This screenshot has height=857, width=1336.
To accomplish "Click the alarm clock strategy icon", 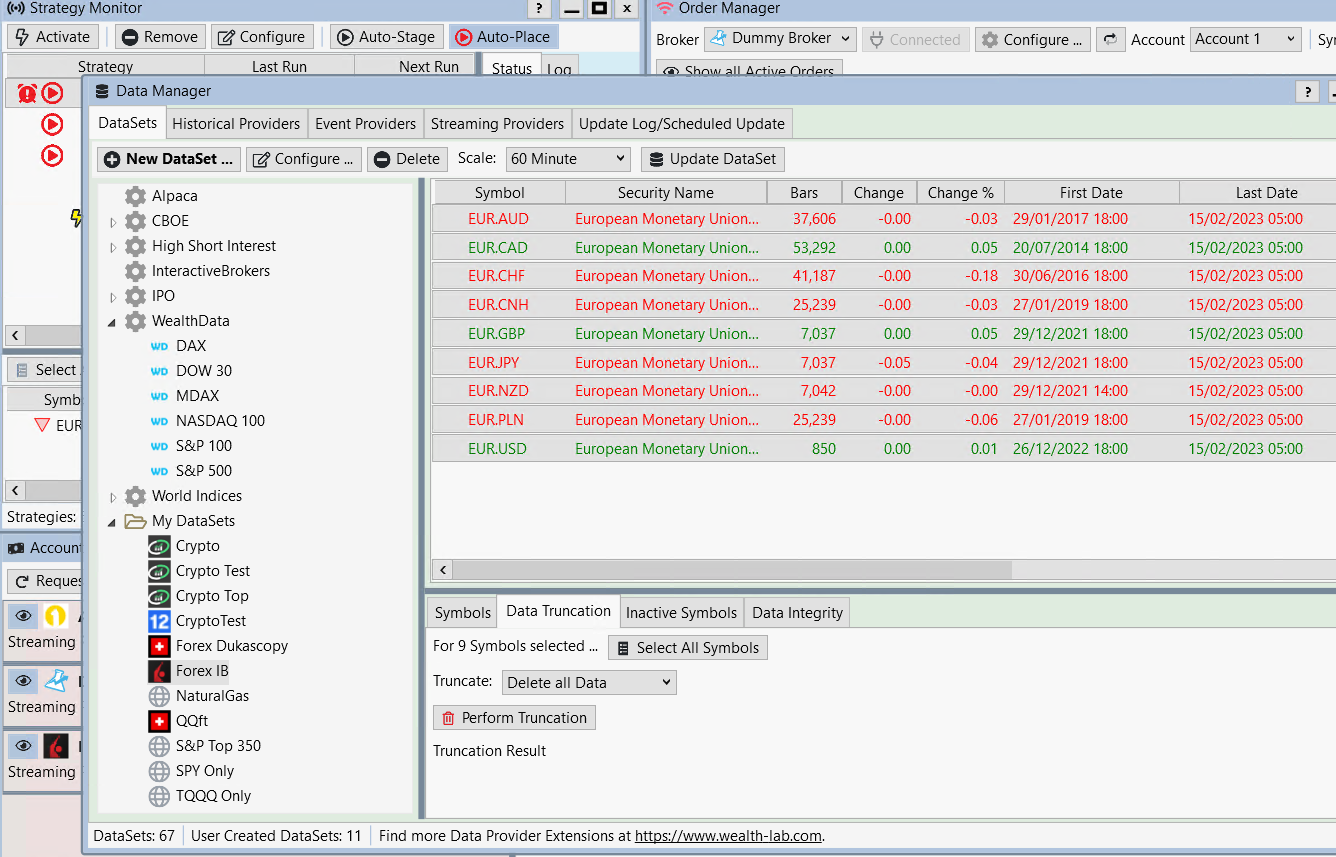I will (x=27, y=94).
